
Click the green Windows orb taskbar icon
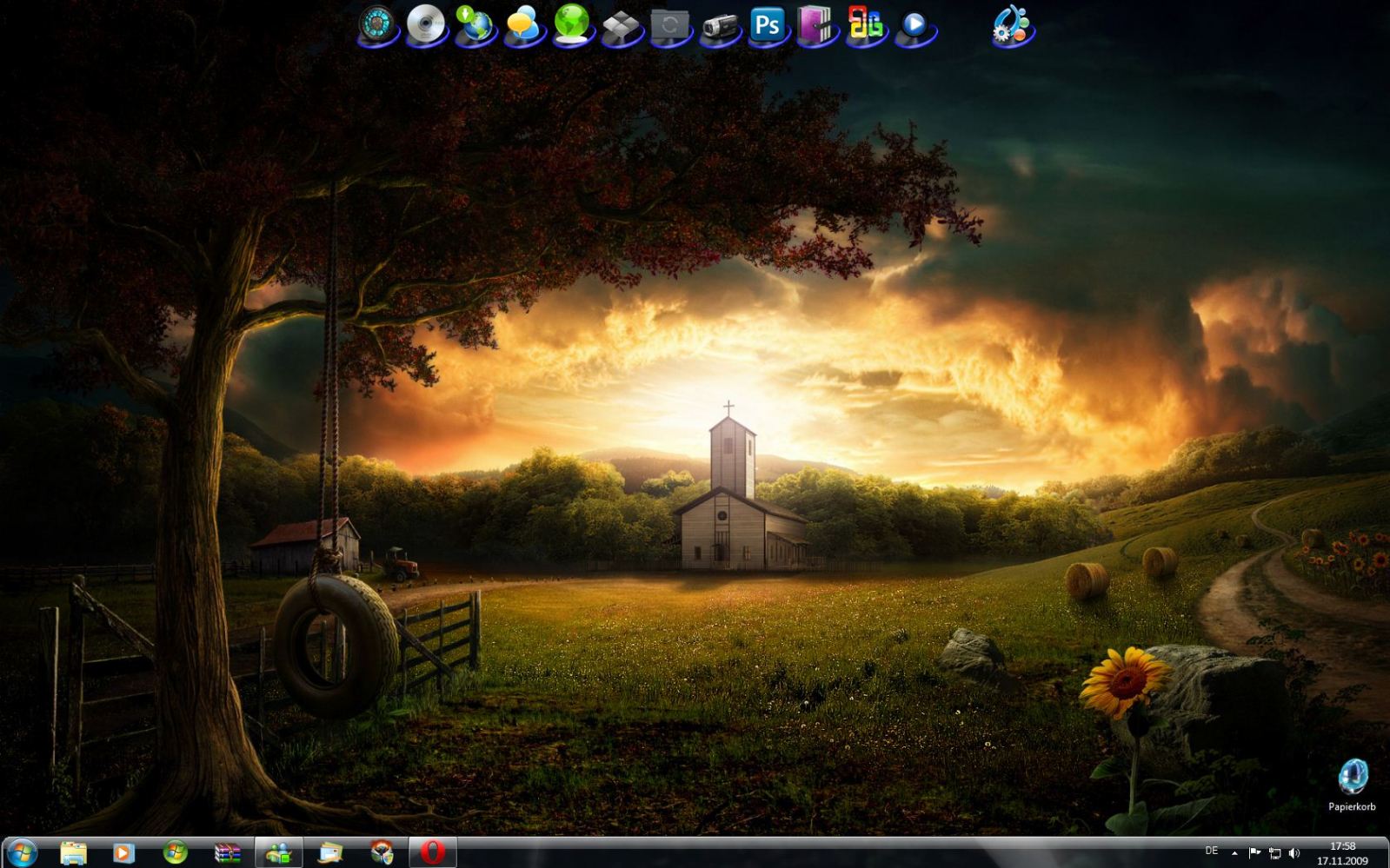click(x=175, y=853)
